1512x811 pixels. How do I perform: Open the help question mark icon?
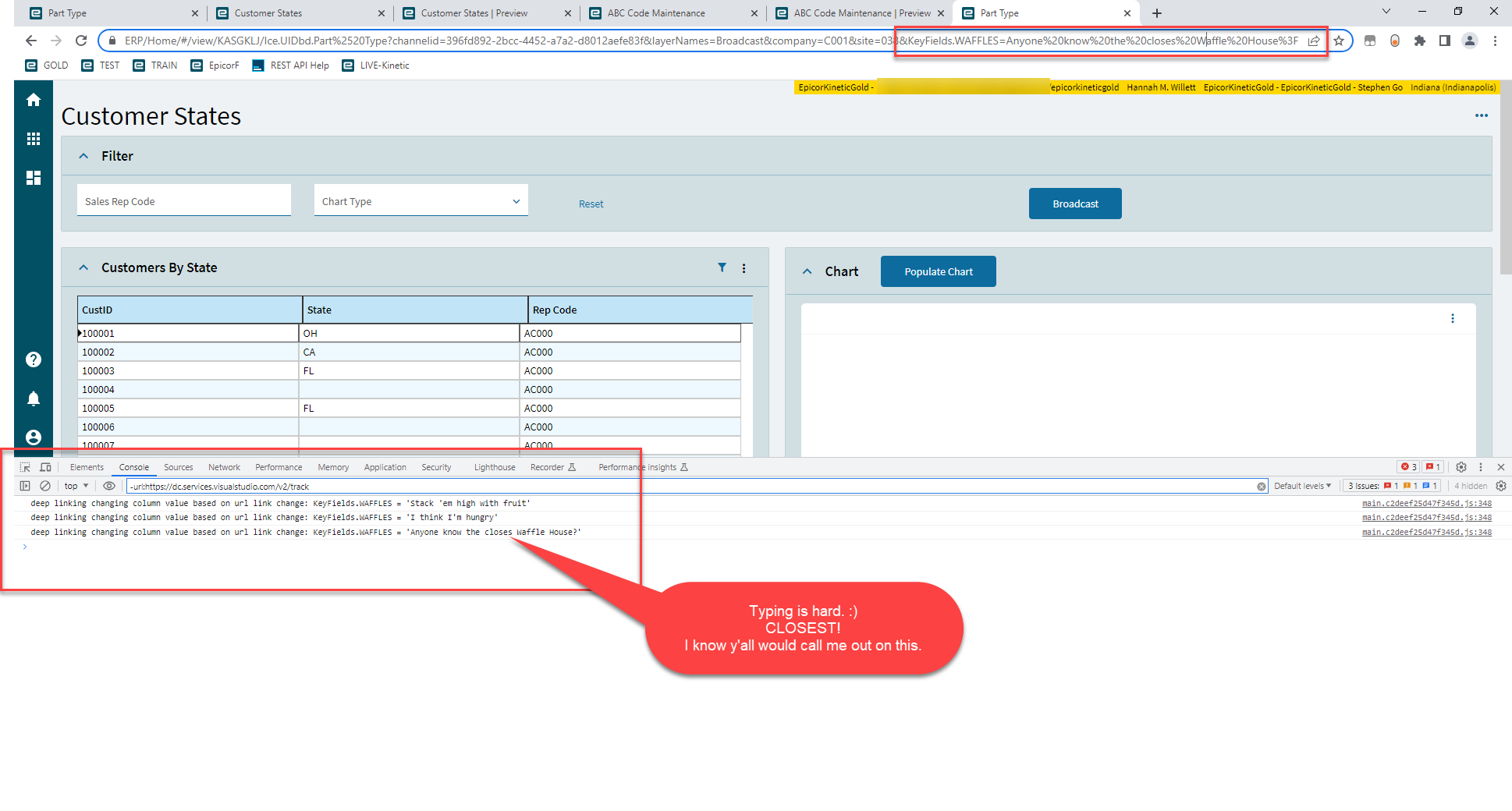(x=34, y=359)
